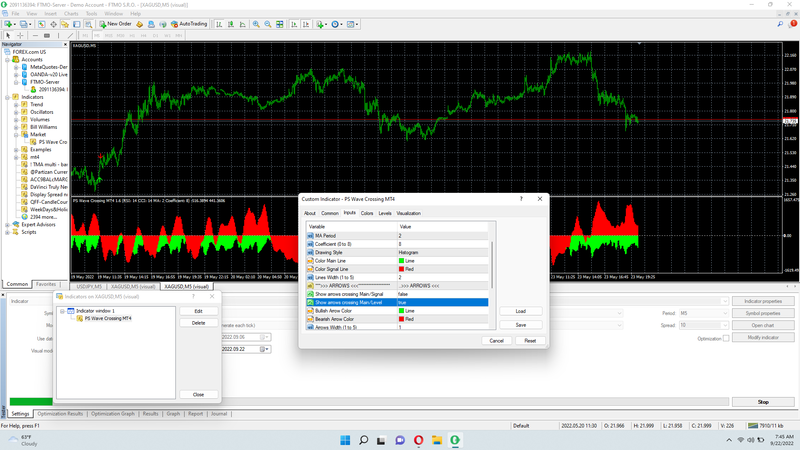Collapse the Indicator window 1 tree node
The height and width of the screenshot is (450, 800).
coord(62,311)
